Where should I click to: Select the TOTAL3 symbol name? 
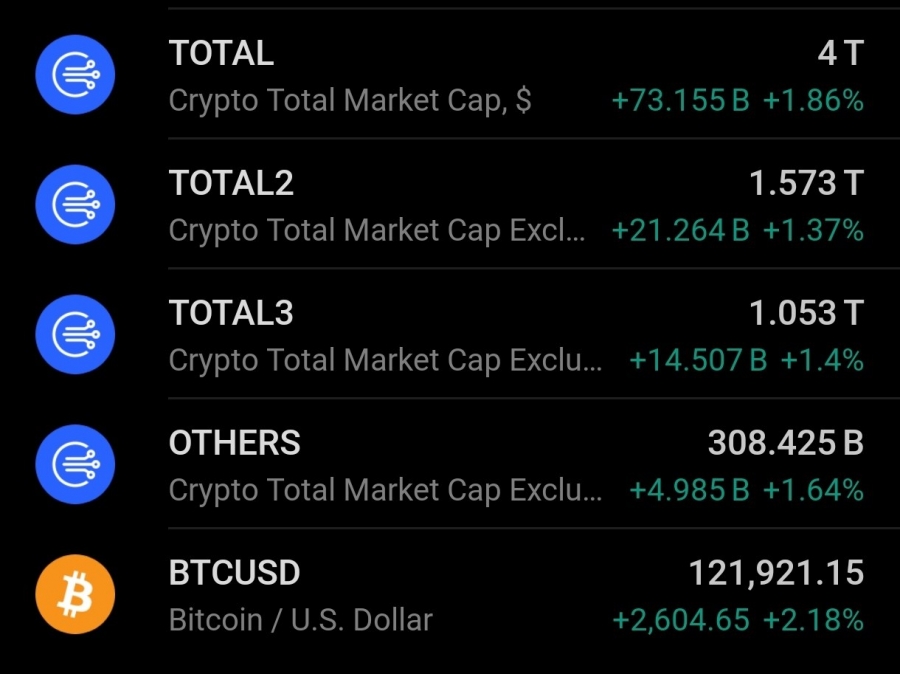coord(231,314)
